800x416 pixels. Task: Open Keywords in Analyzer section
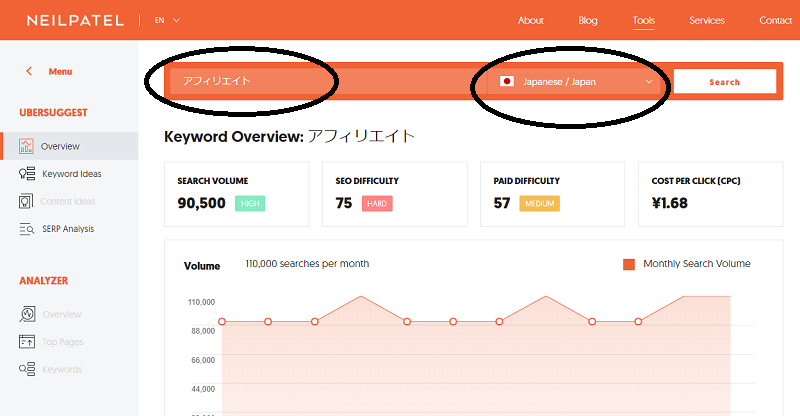tap(62, 369)
